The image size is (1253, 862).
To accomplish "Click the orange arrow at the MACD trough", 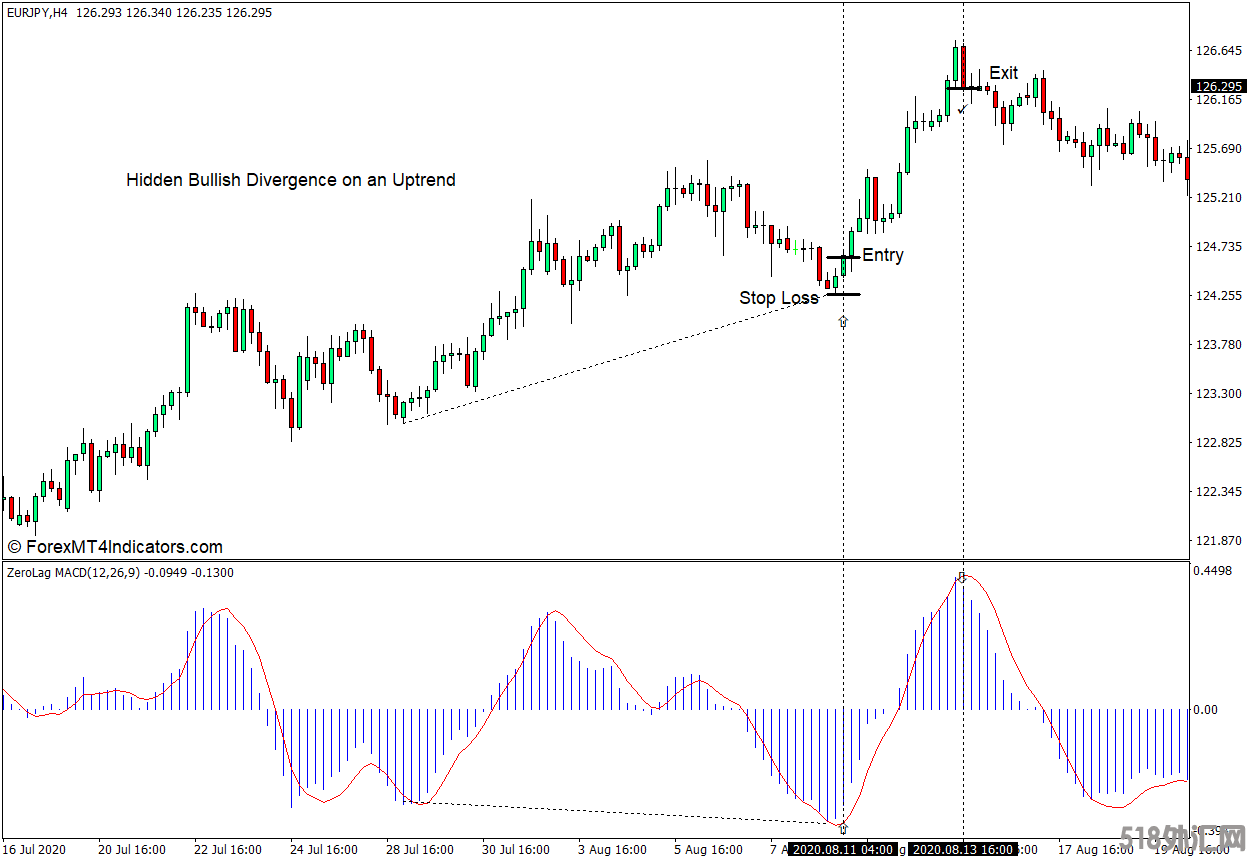I will point(843,827).
